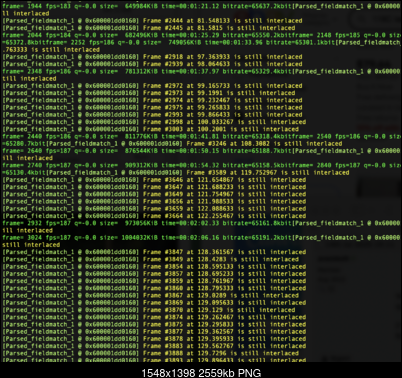Click the text 'bitrate=65191.2kbit'

pos(256,238)
